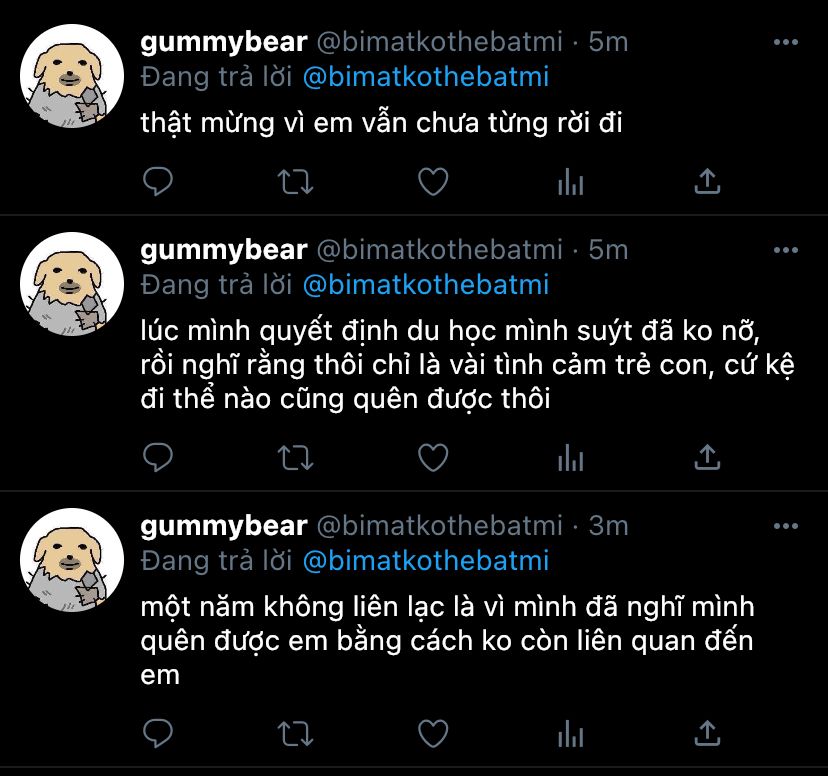The height and width of the screenshot is (776, 828).
Task: Open more options for the 3m tweet
Action: [x=786, y=526]
